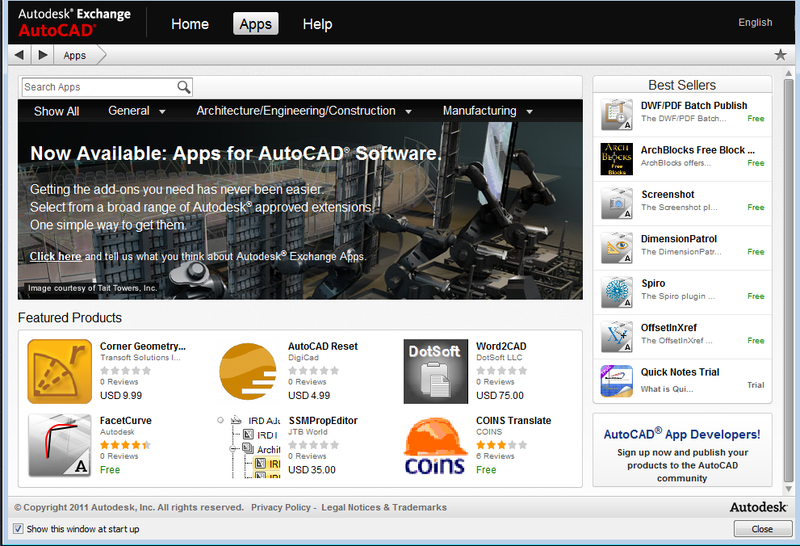The image size is (800, 546).
Task: Click the Corner Geometry star rating
Action: (x=125, y=370)
